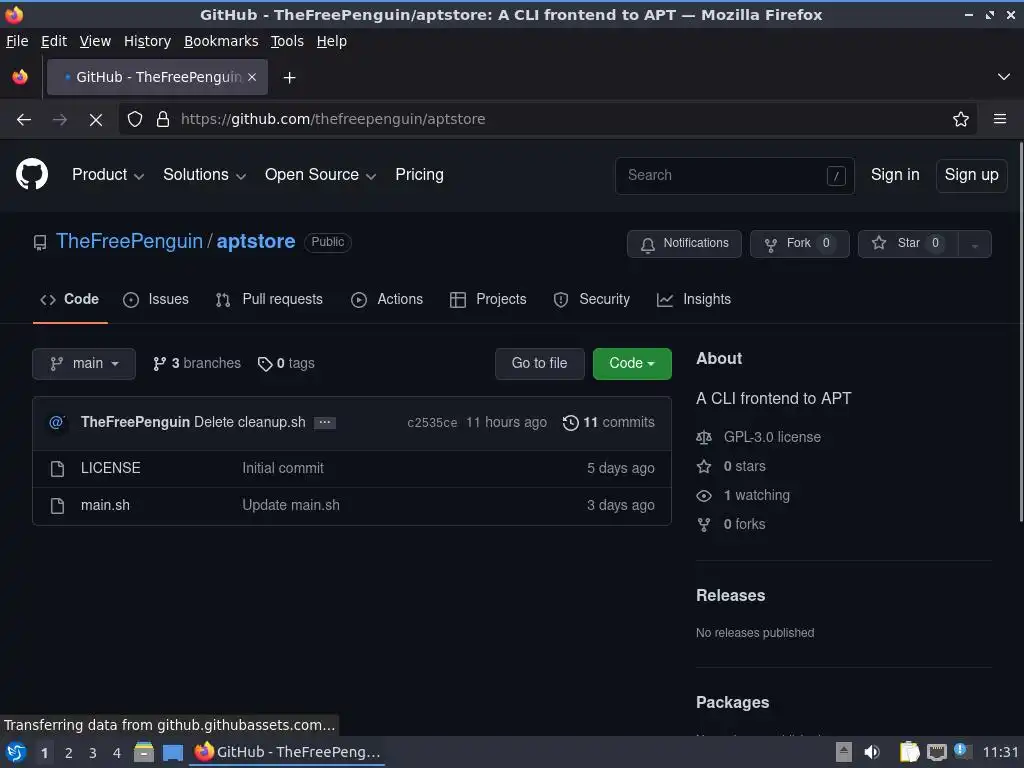Open the Packages section heading
The image size is (1024, 768).
[732, 703]
